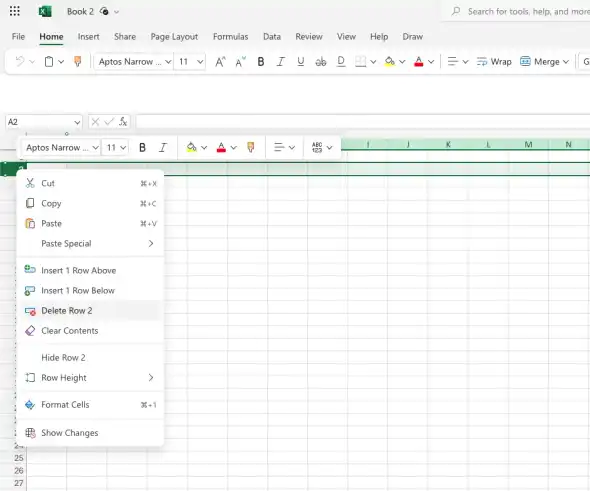Switch to the Insert tab
Image resolution: width=590 pixels, height=491 pixels.
click(x=88, y=36)
